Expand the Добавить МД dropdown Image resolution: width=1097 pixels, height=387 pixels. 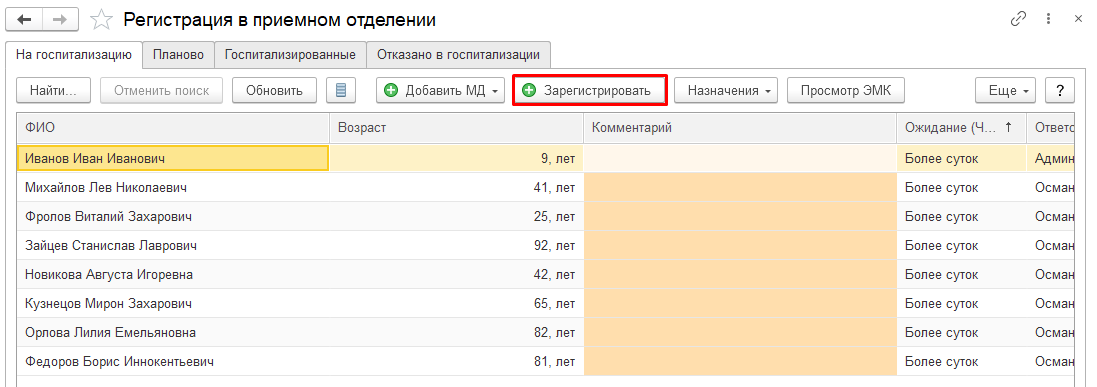[440, 90]
